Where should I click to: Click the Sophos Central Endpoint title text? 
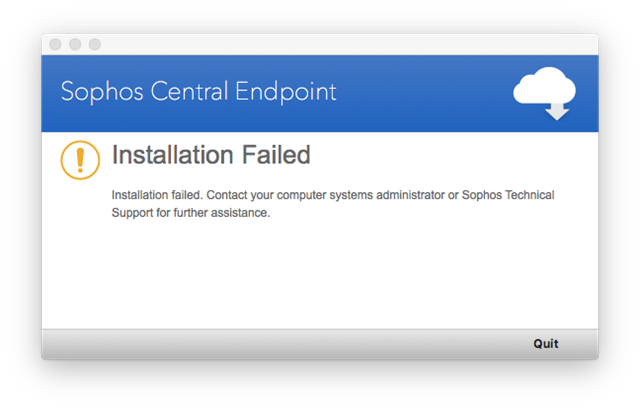198,91
